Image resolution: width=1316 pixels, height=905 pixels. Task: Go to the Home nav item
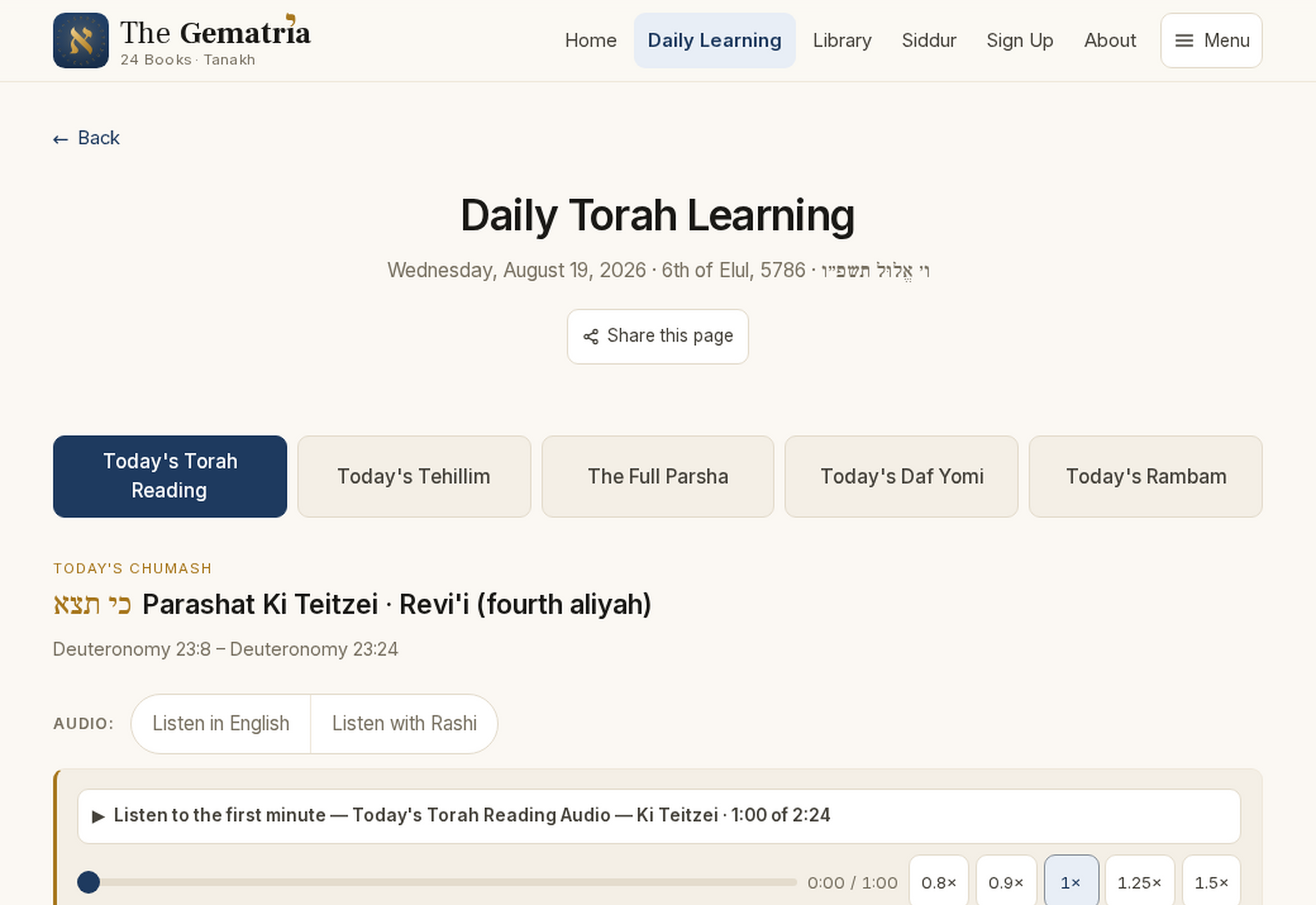(x=590, y=41)
